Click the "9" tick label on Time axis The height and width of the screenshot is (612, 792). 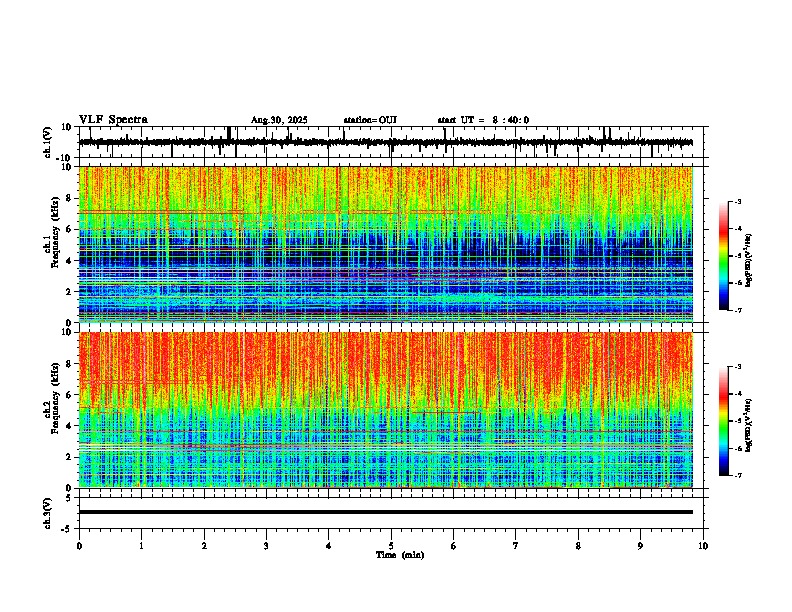tap(640, 546)
